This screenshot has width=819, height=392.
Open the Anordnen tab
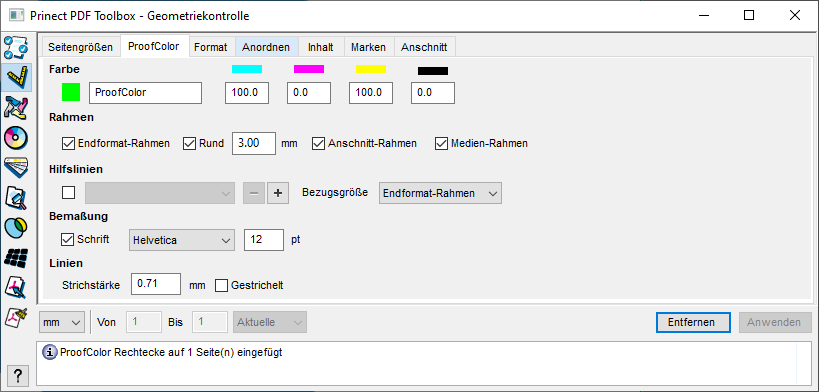pos(266,47)
